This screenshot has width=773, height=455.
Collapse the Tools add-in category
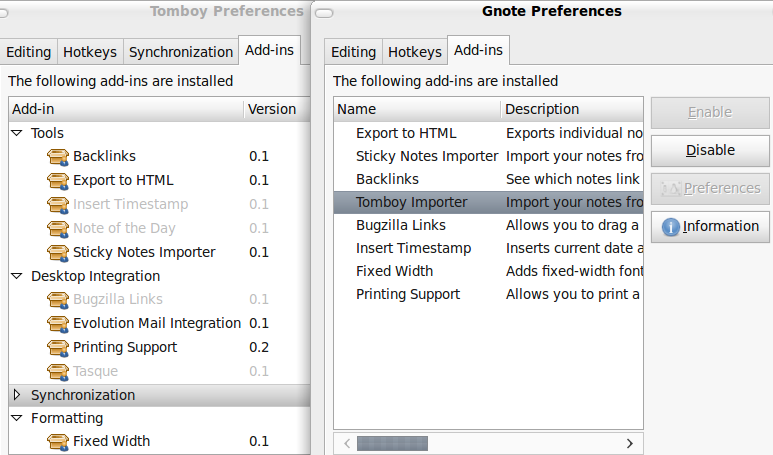[x=17, y=133]
